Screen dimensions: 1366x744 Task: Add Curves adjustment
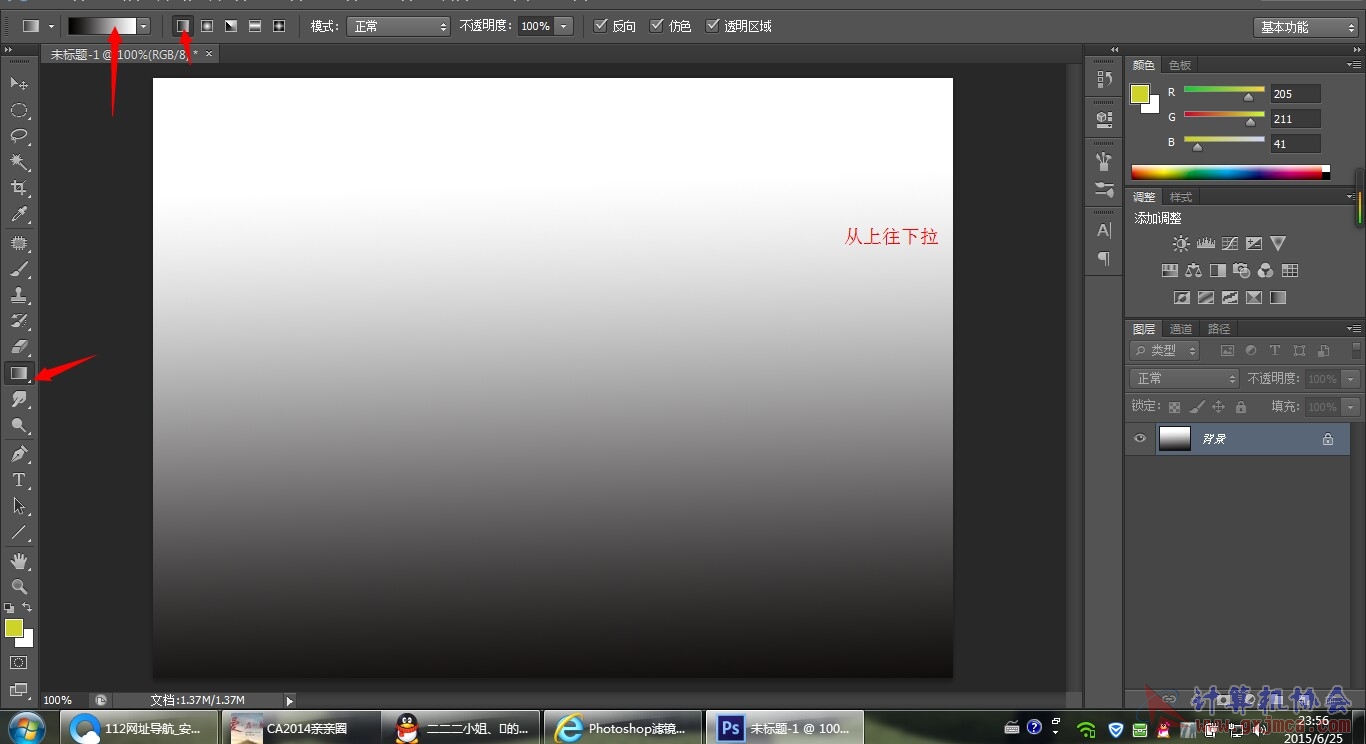pyautogui.click(x=1229, y=243)
